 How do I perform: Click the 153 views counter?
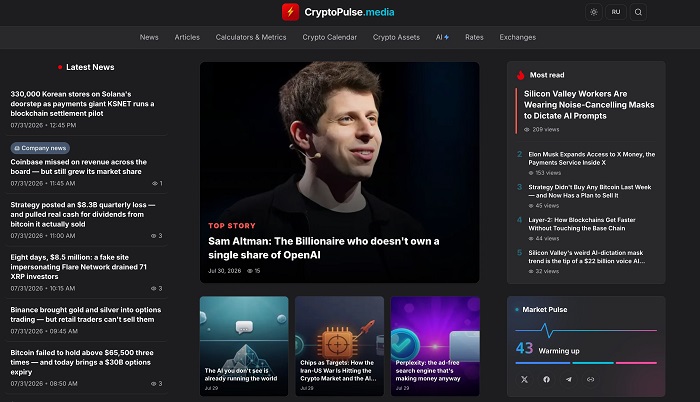pyautogui.click(x=545, y=173)
